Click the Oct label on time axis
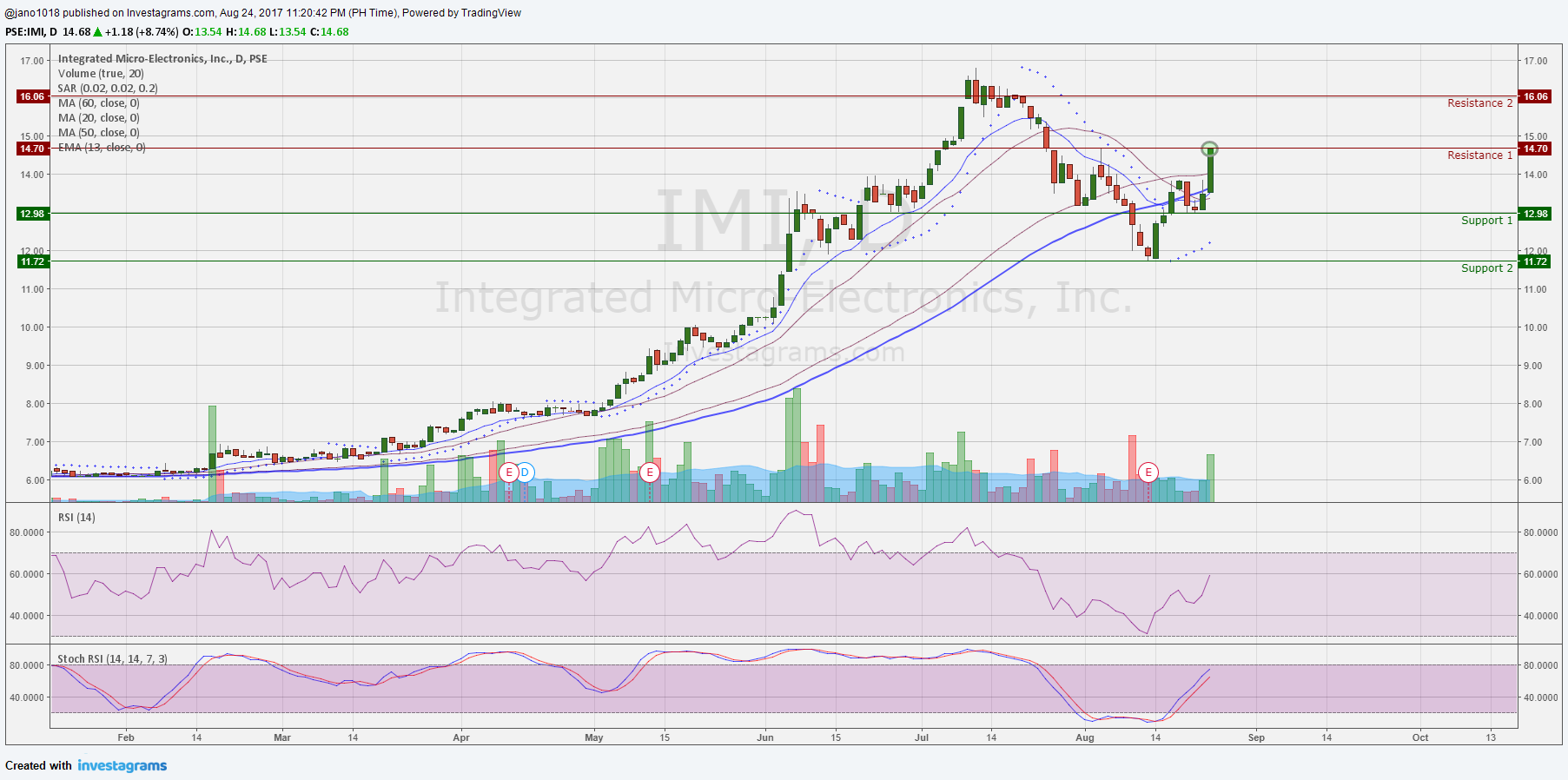The height and width of the screenshot is (780, 1568). point(1420,737)
